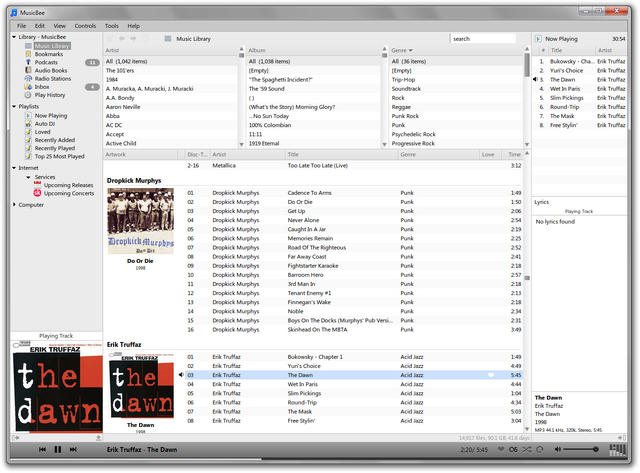Toggle love heart on The Dawn track row
This screenshot has height=473, width=640.
pyautogui.click(x=491, y=375)
